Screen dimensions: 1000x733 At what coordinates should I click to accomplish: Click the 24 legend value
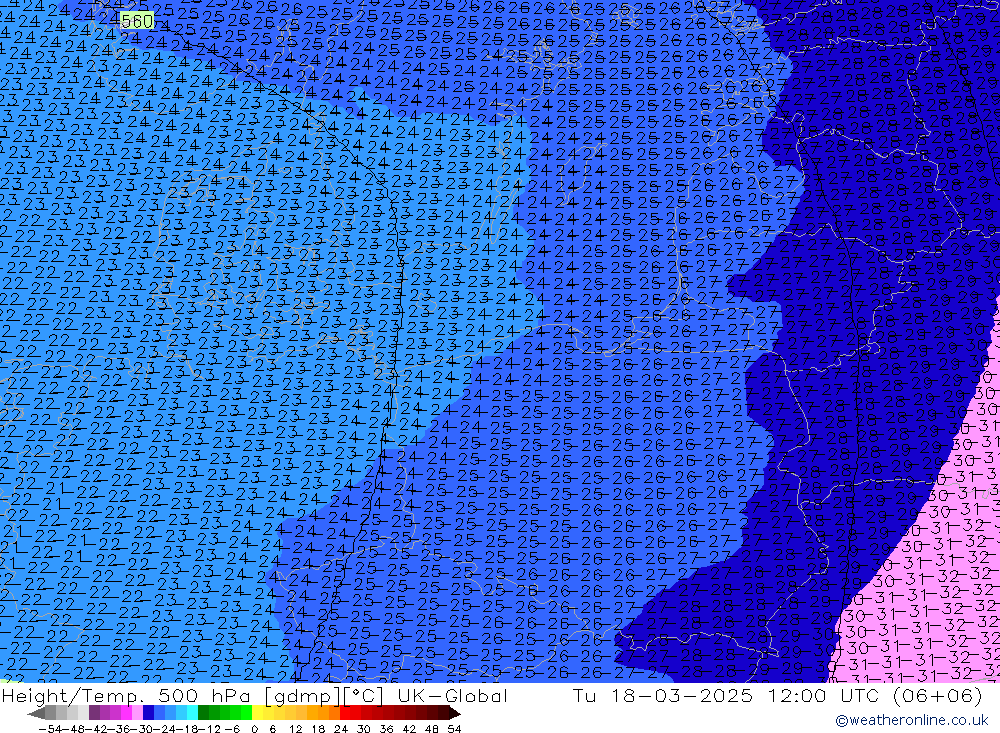click(x=341, y=729)
